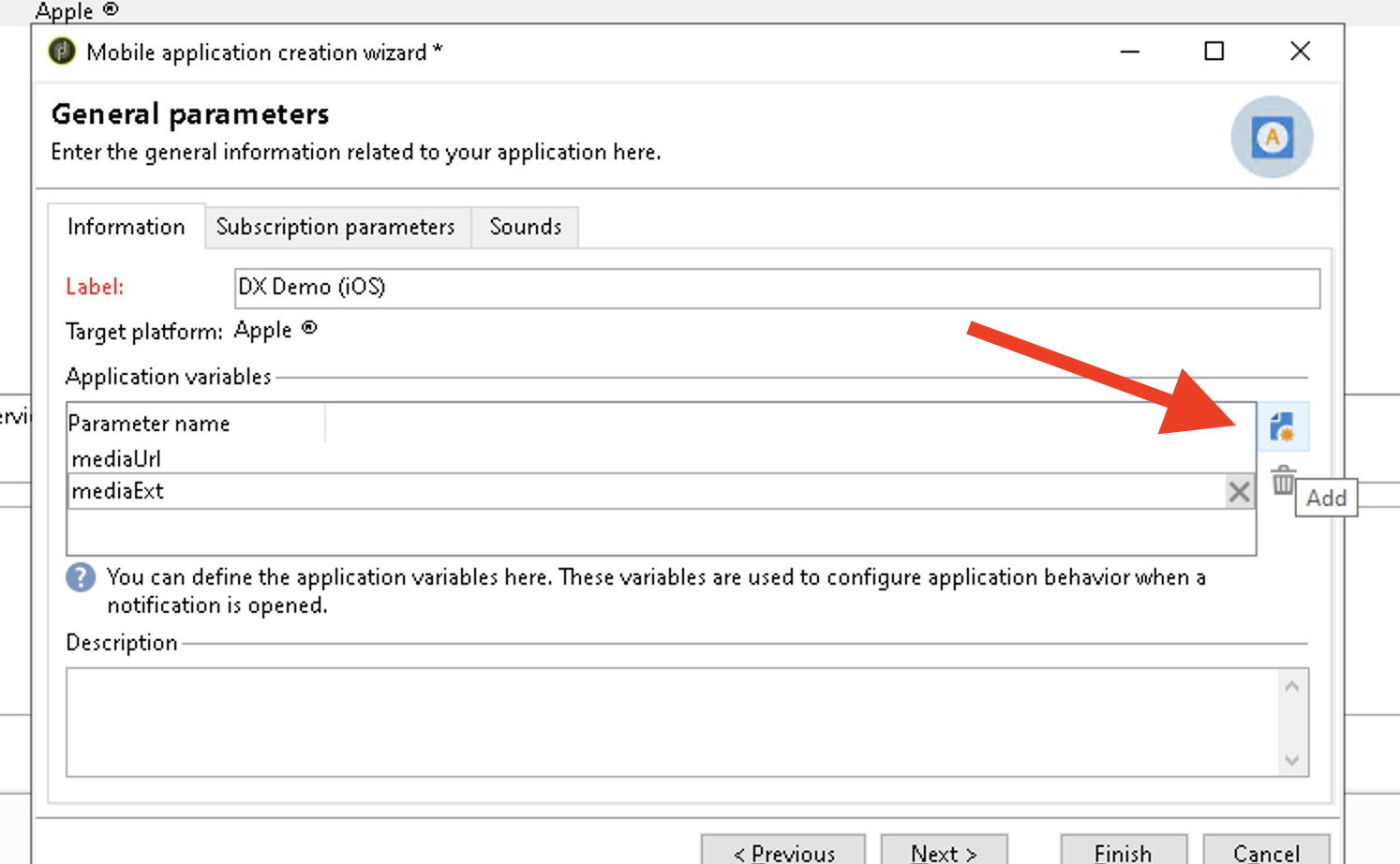Image resolution: width=1400 pixels, height=864 pixels.
Task: Clear the mediaExt field with X
Action: point(1239,491)
